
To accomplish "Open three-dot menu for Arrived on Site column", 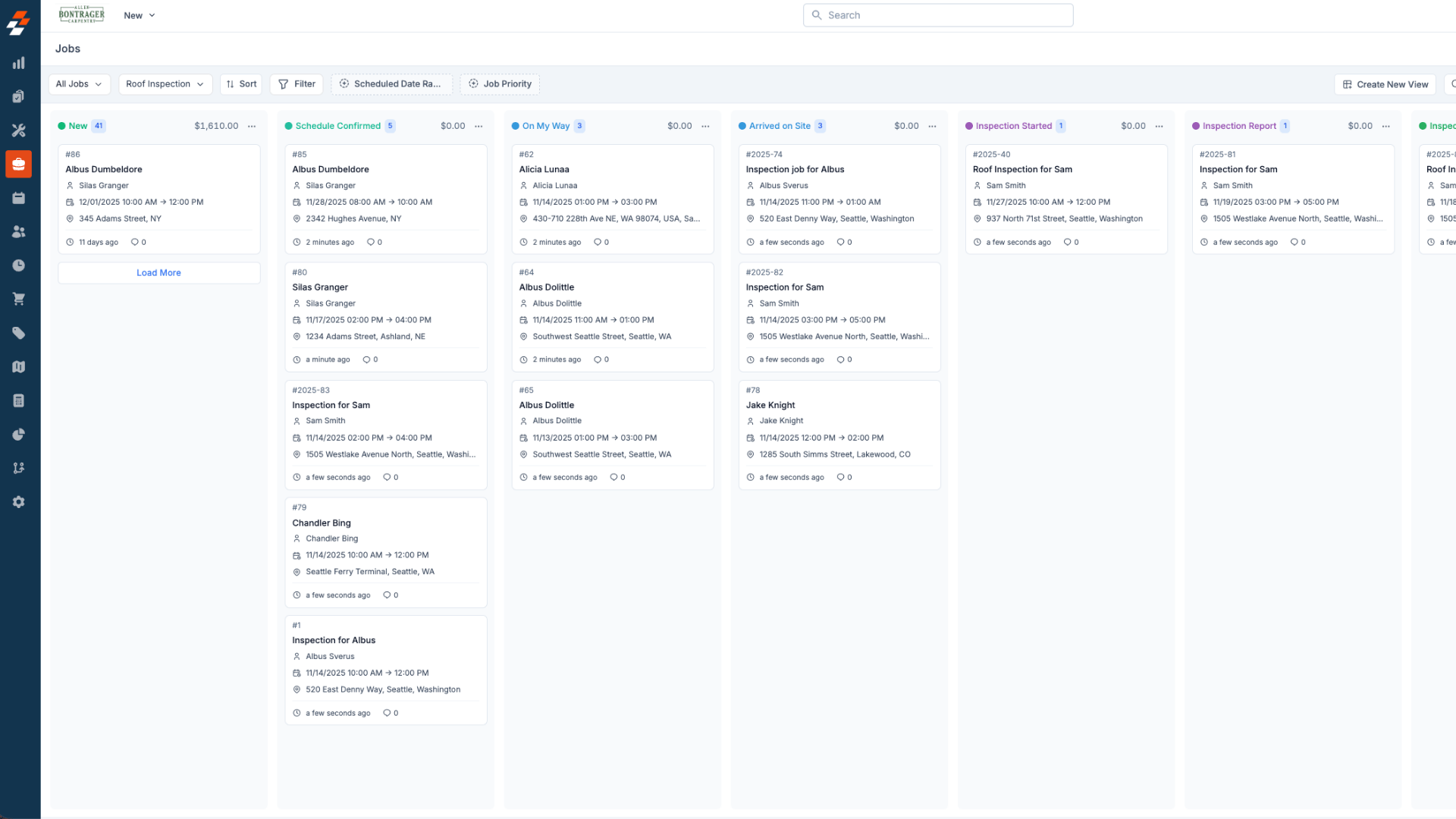I will point(932,126).
